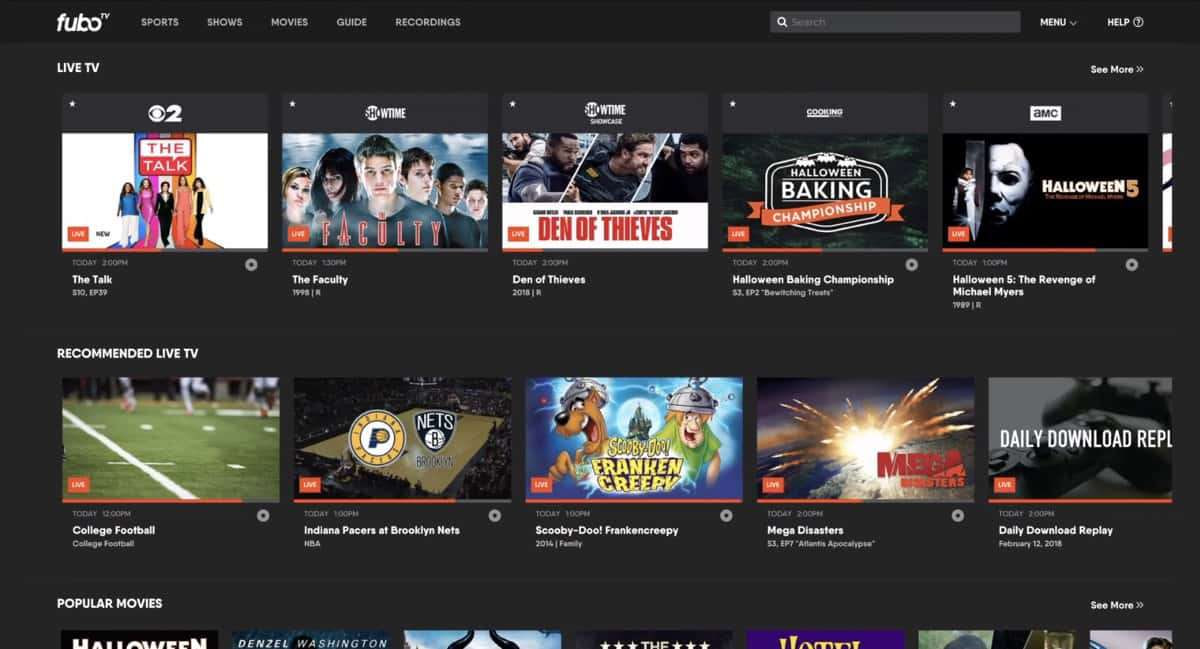
Task: Click the play icon on Mega Disasters
Action: [x=957, y=514]
